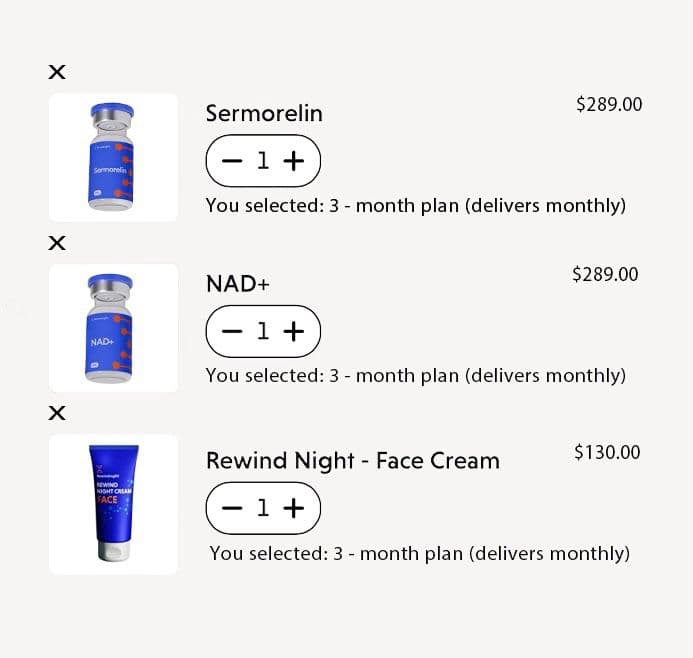Open the Sermorelin vial thumbnail
This screenshot has width=693, height=658.
tap(113, 157)
